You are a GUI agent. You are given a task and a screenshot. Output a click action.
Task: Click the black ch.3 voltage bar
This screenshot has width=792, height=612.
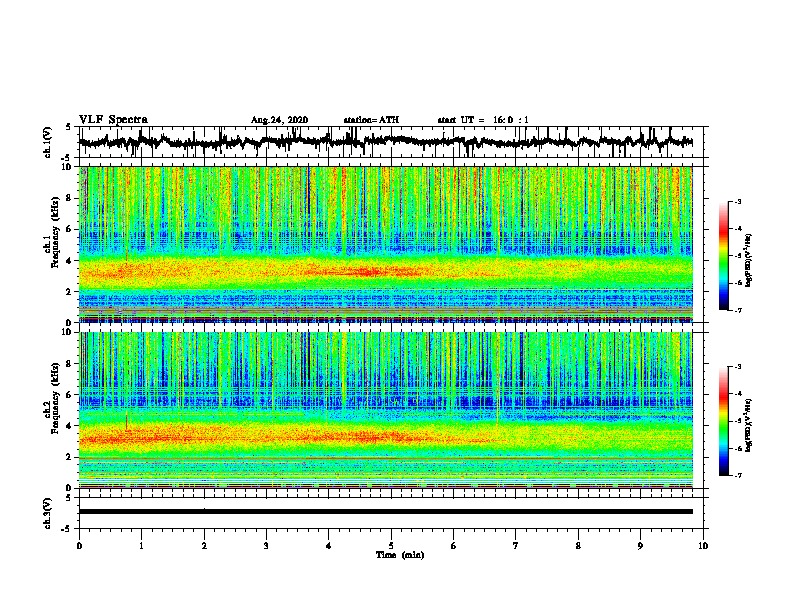coord(386,512)
